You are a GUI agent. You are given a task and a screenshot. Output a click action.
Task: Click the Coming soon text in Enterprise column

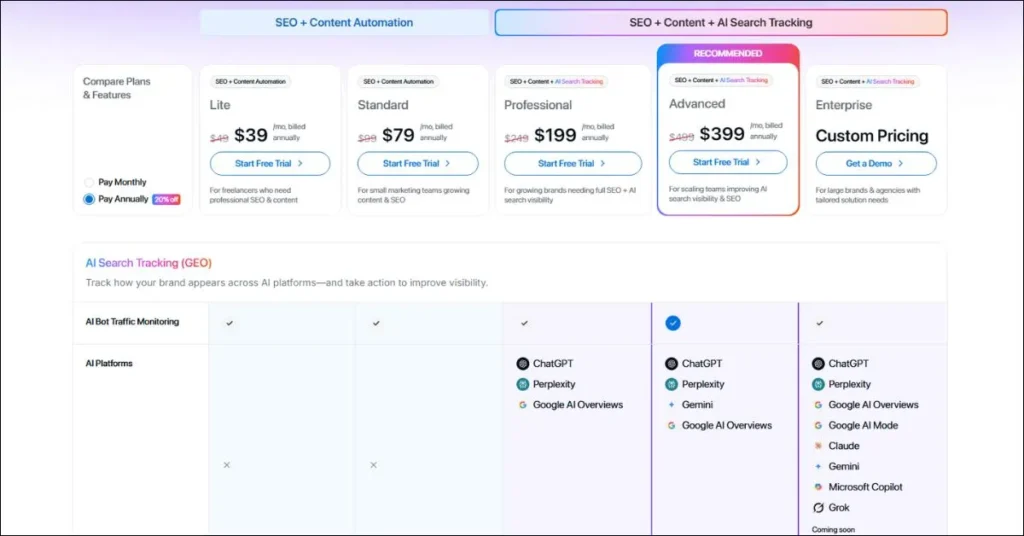[833, 529]
